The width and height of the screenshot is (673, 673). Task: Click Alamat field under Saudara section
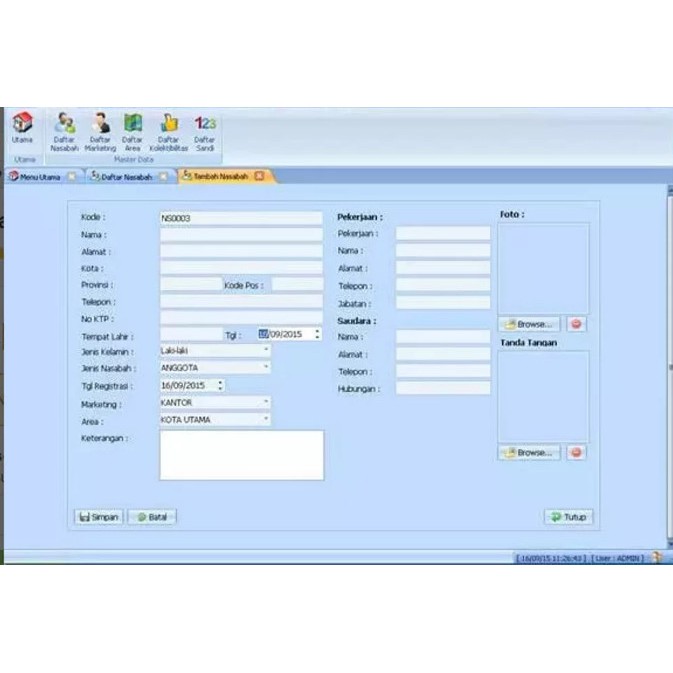pyautogui.click(x=443, y=354)
